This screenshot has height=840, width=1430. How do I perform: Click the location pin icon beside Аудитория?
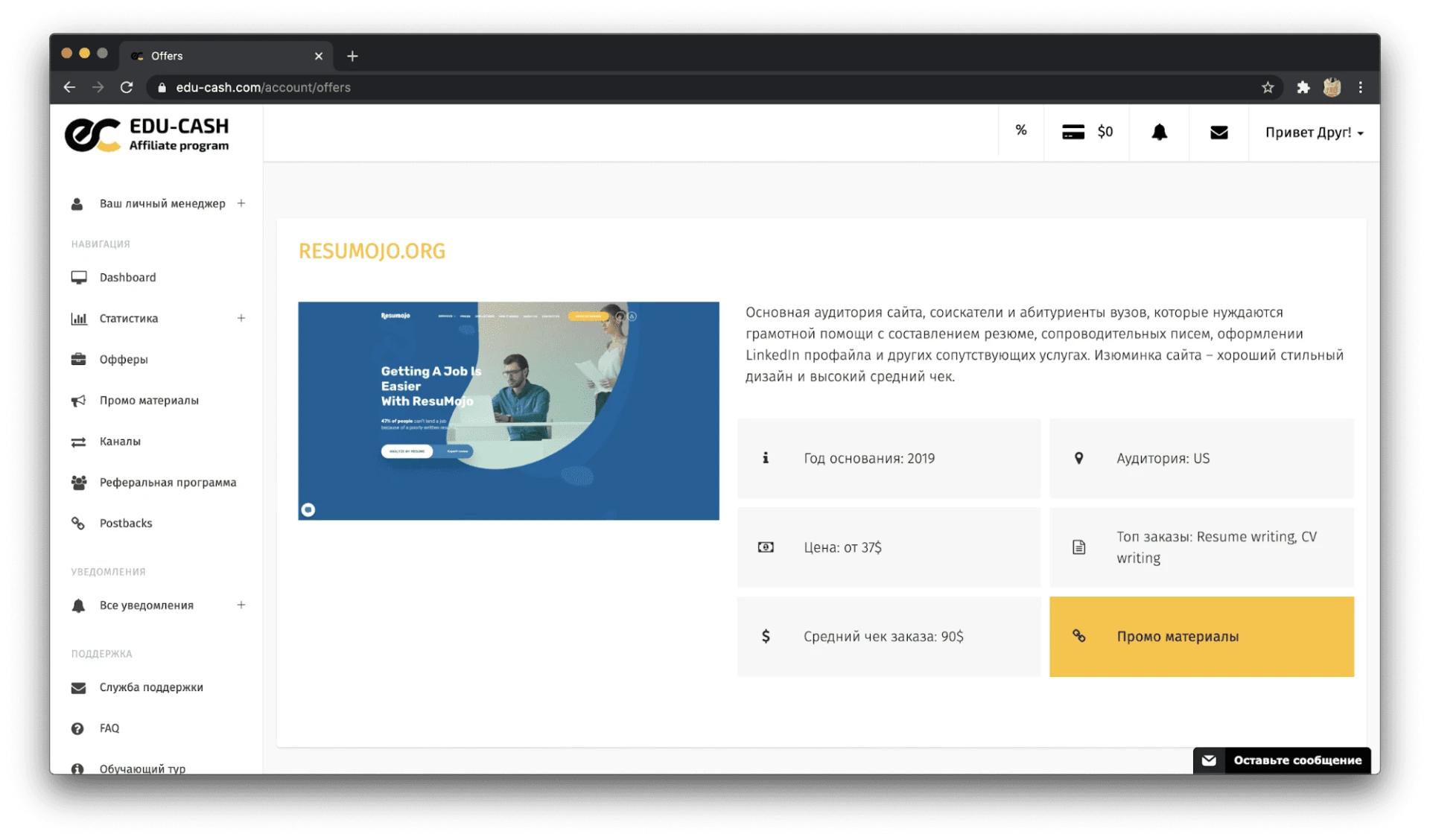(x=1078, y=458)
